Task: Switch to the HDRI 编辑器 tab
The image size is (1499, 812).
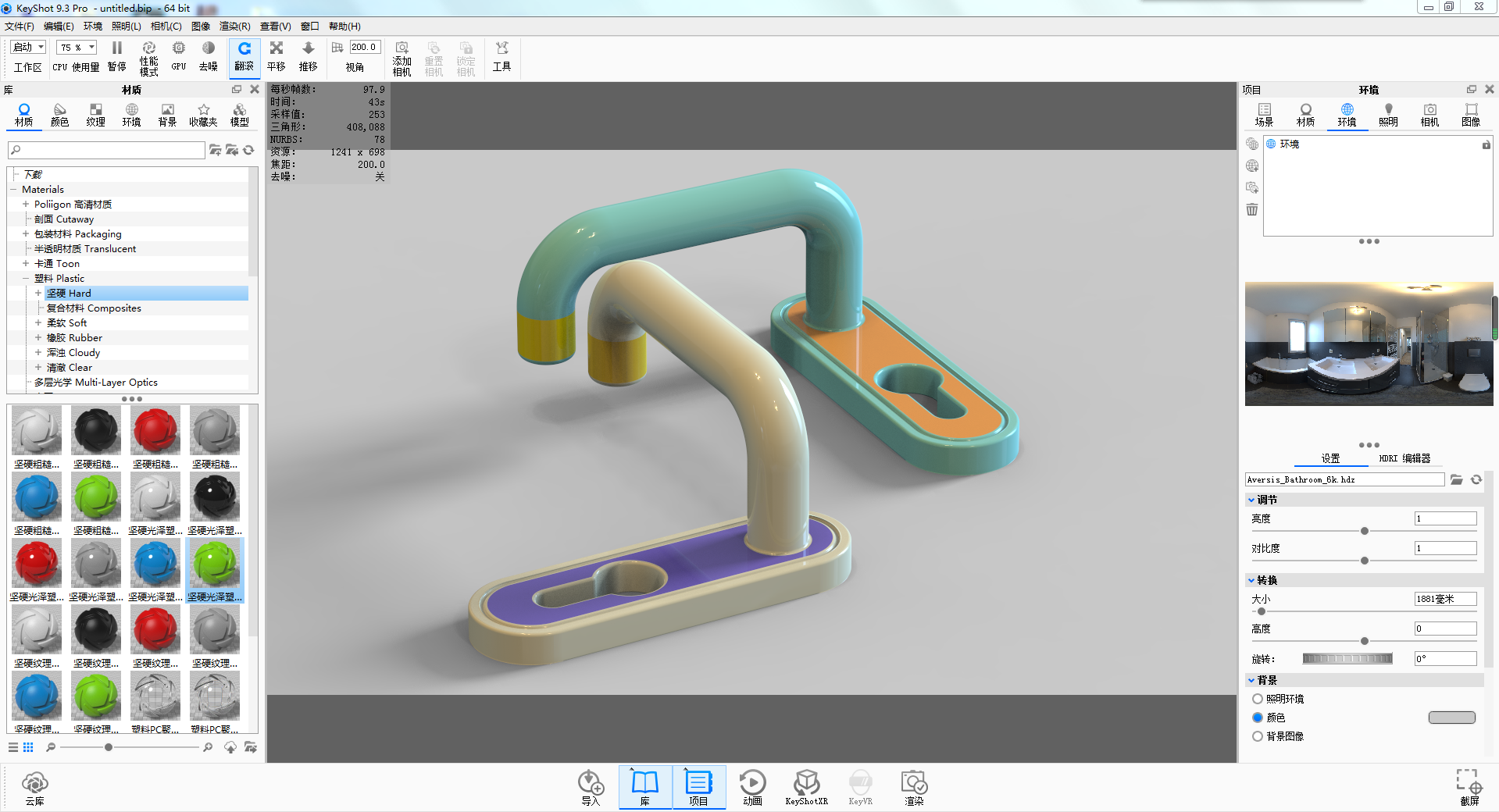Action: [1404, 458]
